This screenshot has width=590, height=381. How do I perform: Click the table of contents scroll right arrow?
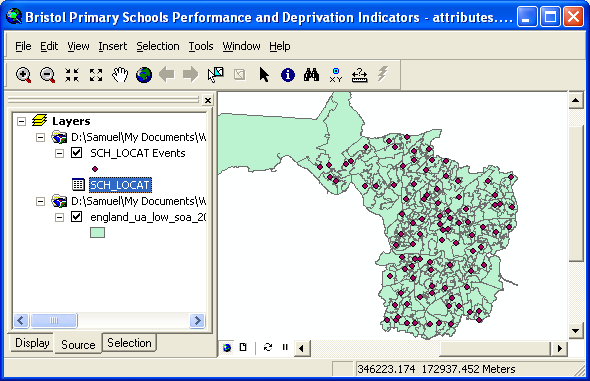click(197, 320)
